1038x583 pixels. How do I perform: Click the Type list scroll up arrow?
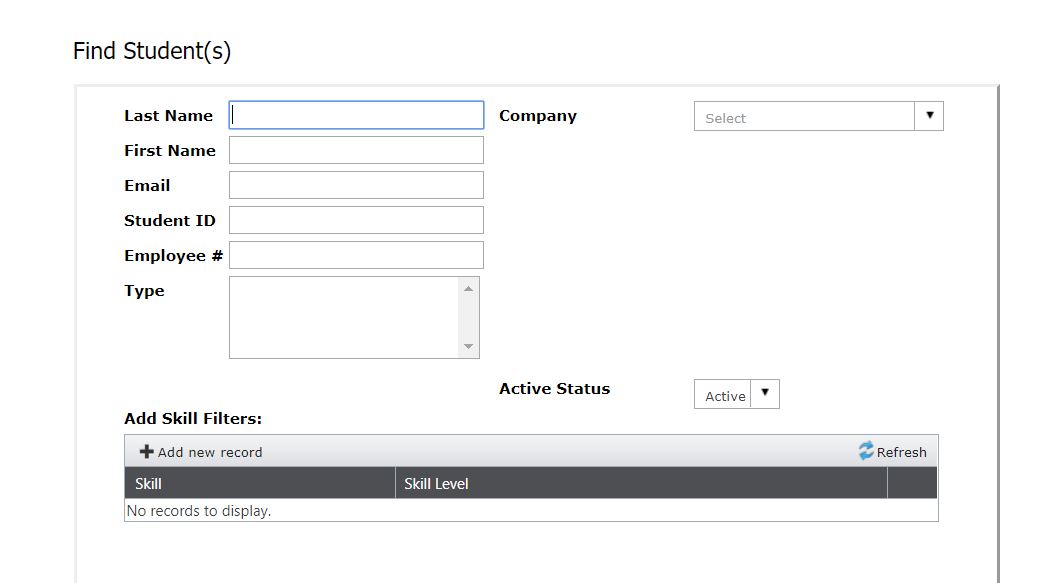[469, 289]
